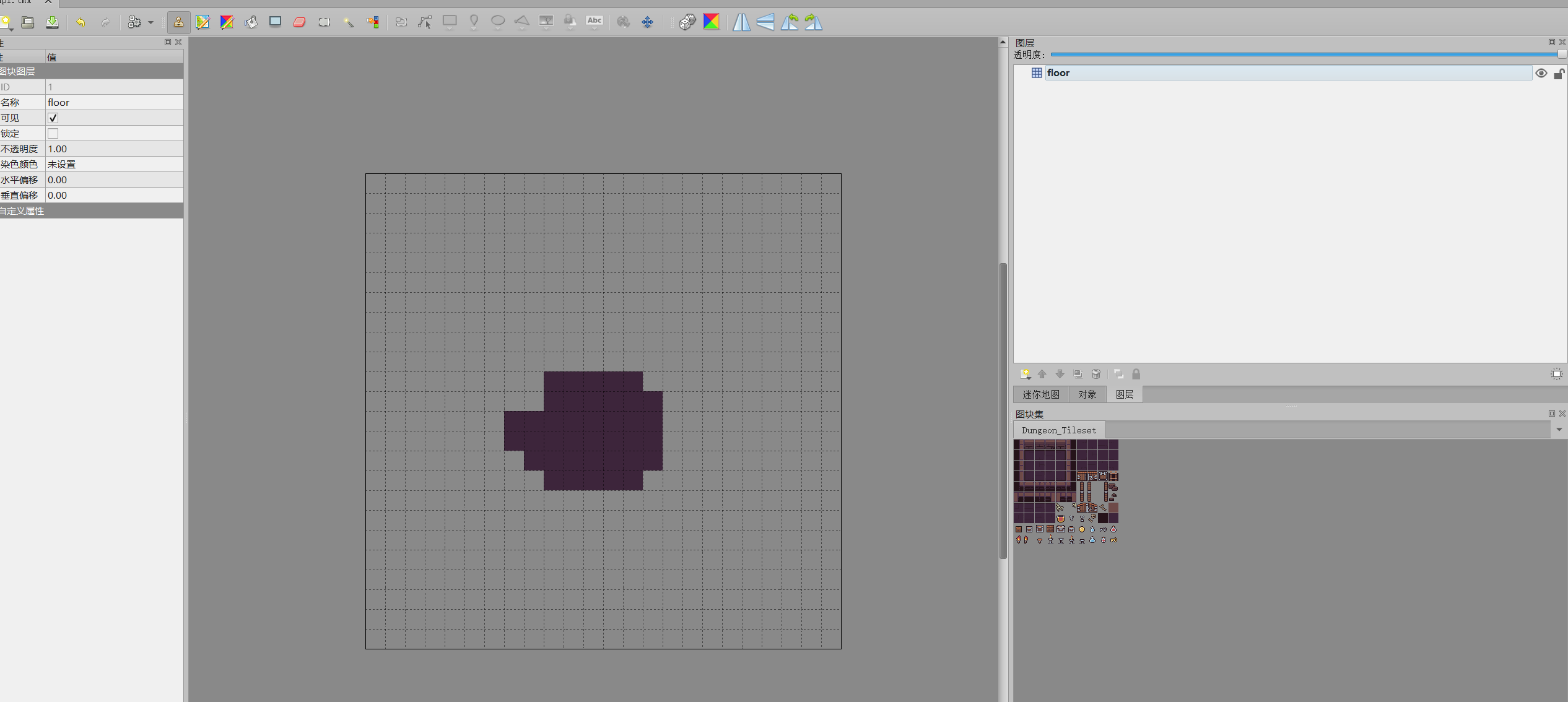The height and width of the screenshot is (702, 1568).
Task: Toggle the 可见 visibility checkbox
Action: click(53, 118)
